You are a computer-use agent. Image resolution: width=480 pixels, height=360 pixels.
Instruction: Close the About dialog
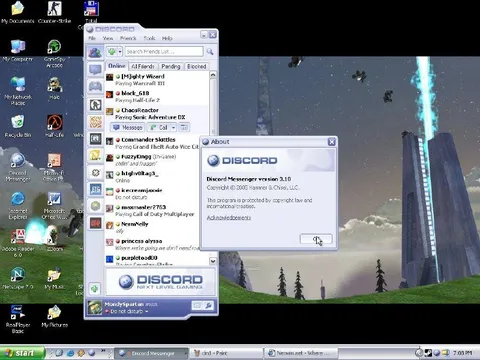pyautogui.click(x=331, y=142)
